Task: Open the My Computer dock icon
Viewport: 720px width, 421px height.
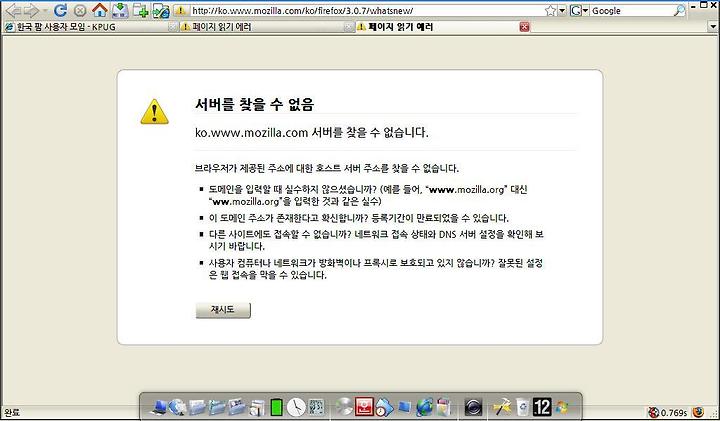Action: tap(159, 407)
